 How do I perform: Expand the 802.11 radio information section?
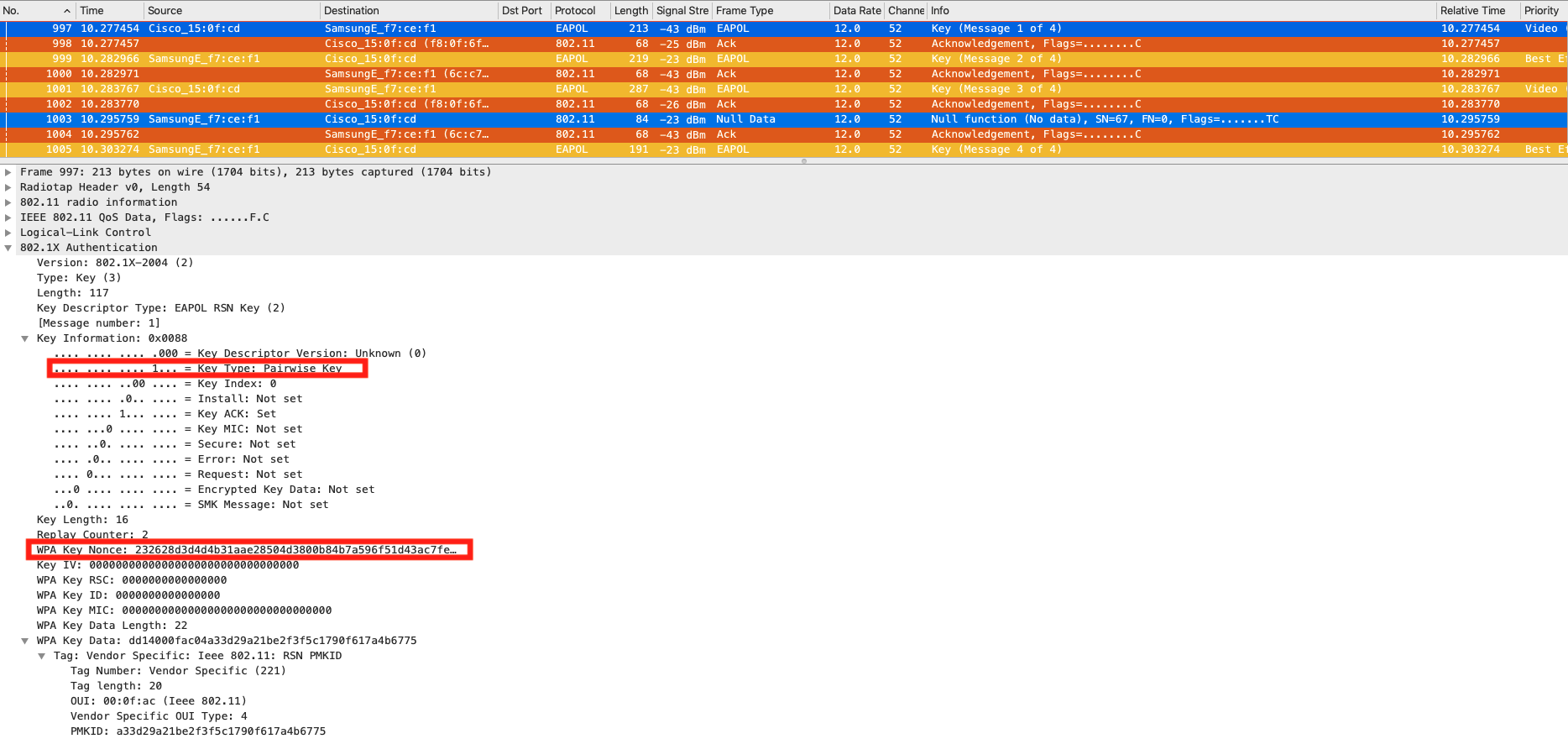(x=8, y=202)
